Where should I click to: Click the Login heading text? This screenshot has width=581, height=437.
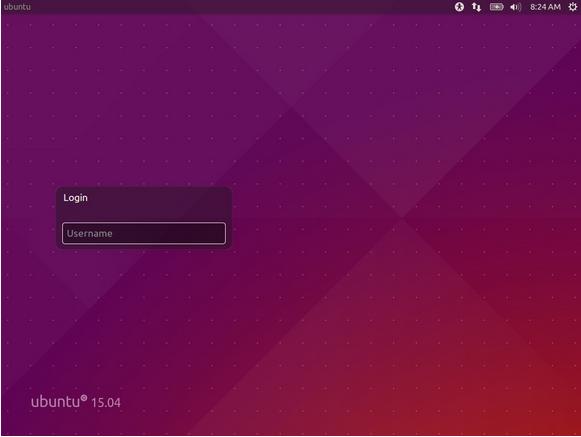point(75,198)
